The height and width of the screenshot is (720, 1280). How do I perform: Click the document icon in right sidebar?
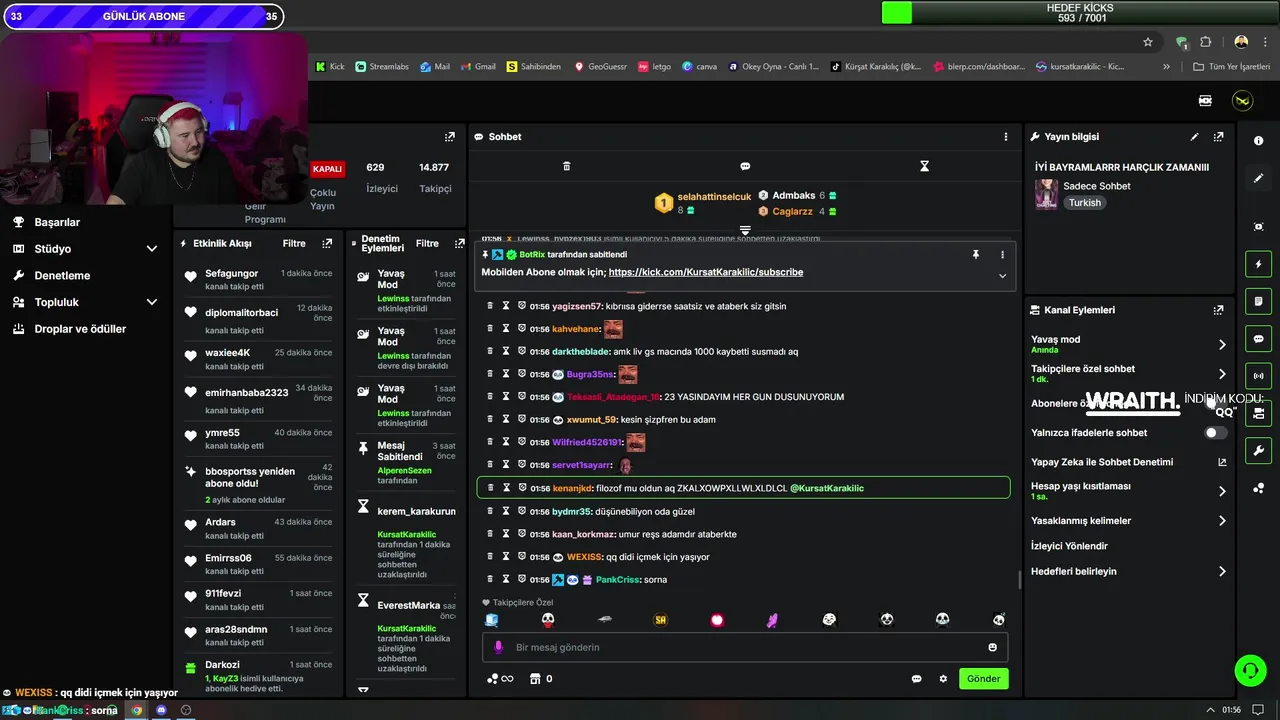[1258, 301]
